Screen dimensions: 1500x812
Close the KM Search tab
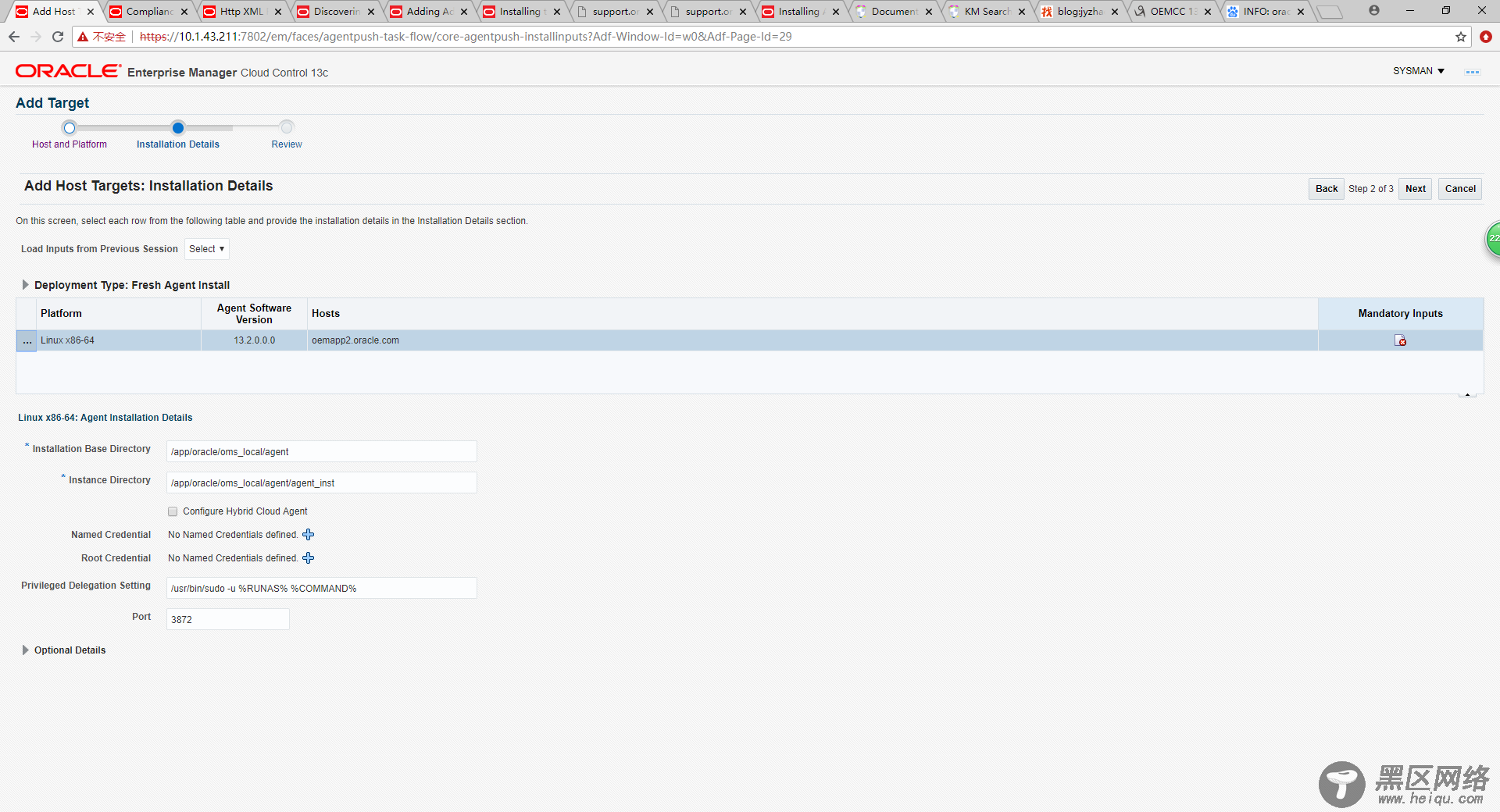click(x=1022, y=12)
